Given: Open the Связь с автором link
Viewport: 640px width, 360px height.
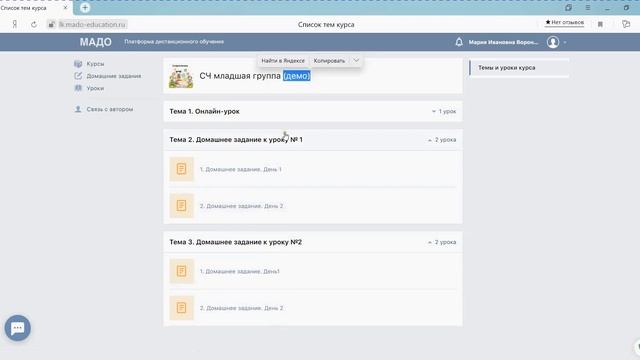Looking at the screenshot, I should (x=109, y=109).
